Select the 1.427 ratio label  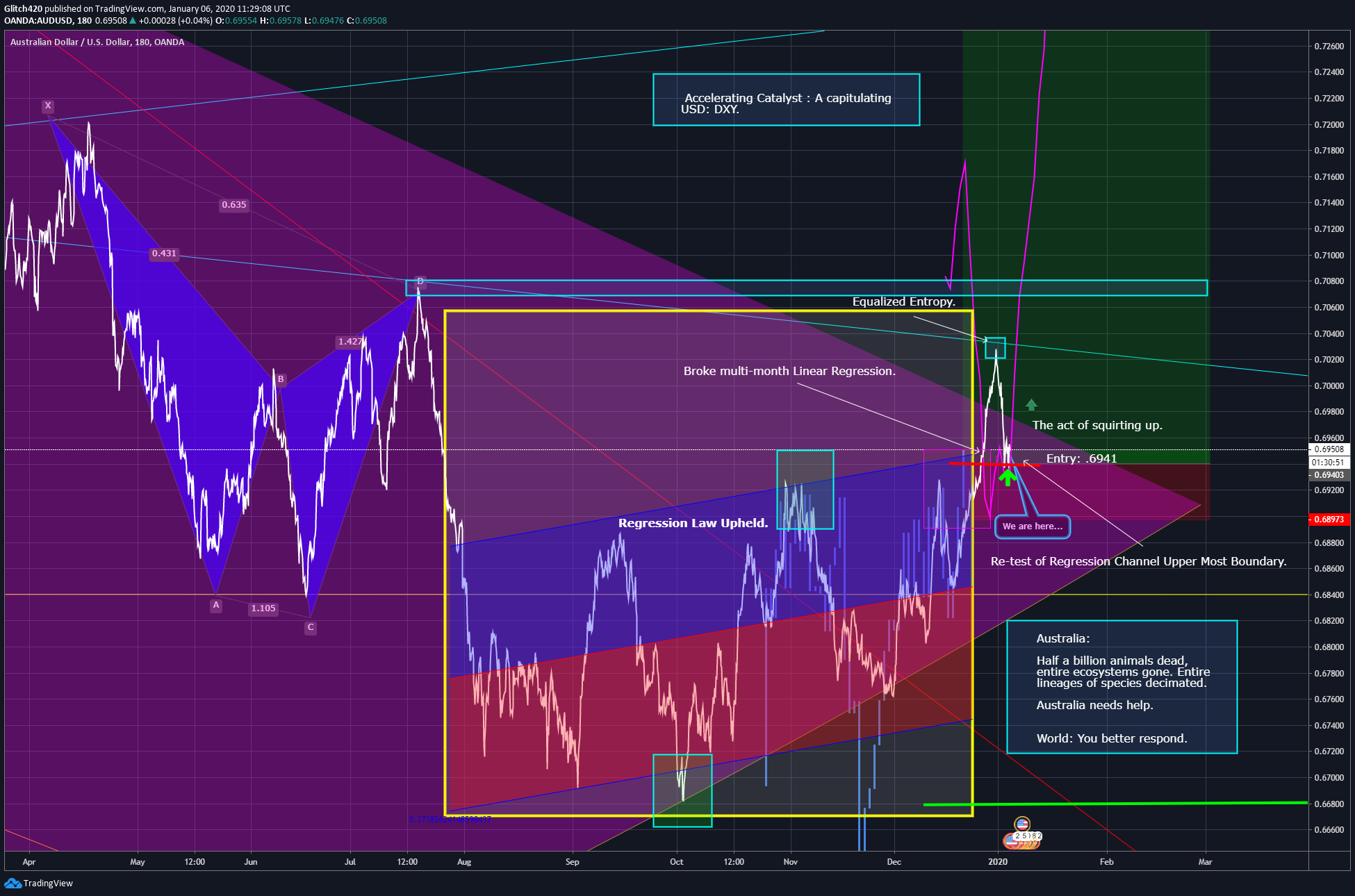pyautogui.click(x=350, y=342)
